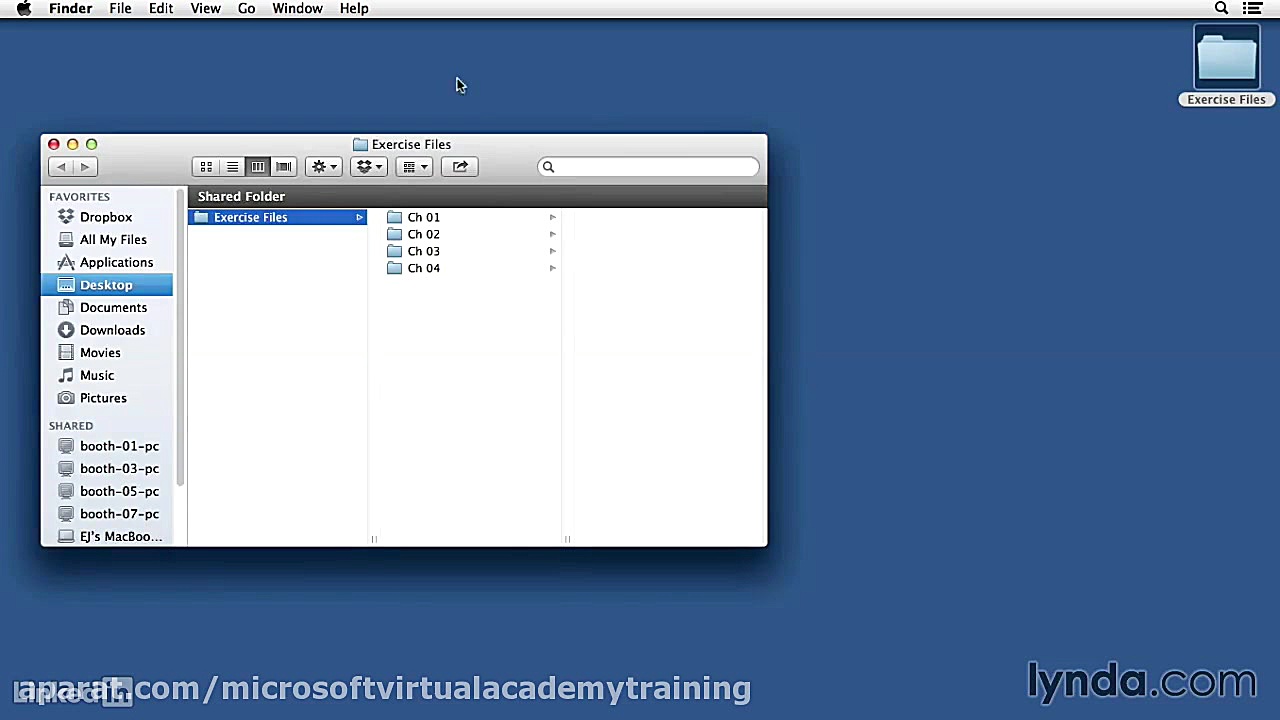Image resolution: width=1280 pixels, height=720 pixels.
Task: Click the Exercise Files column arrow
Action: point(359,217)
